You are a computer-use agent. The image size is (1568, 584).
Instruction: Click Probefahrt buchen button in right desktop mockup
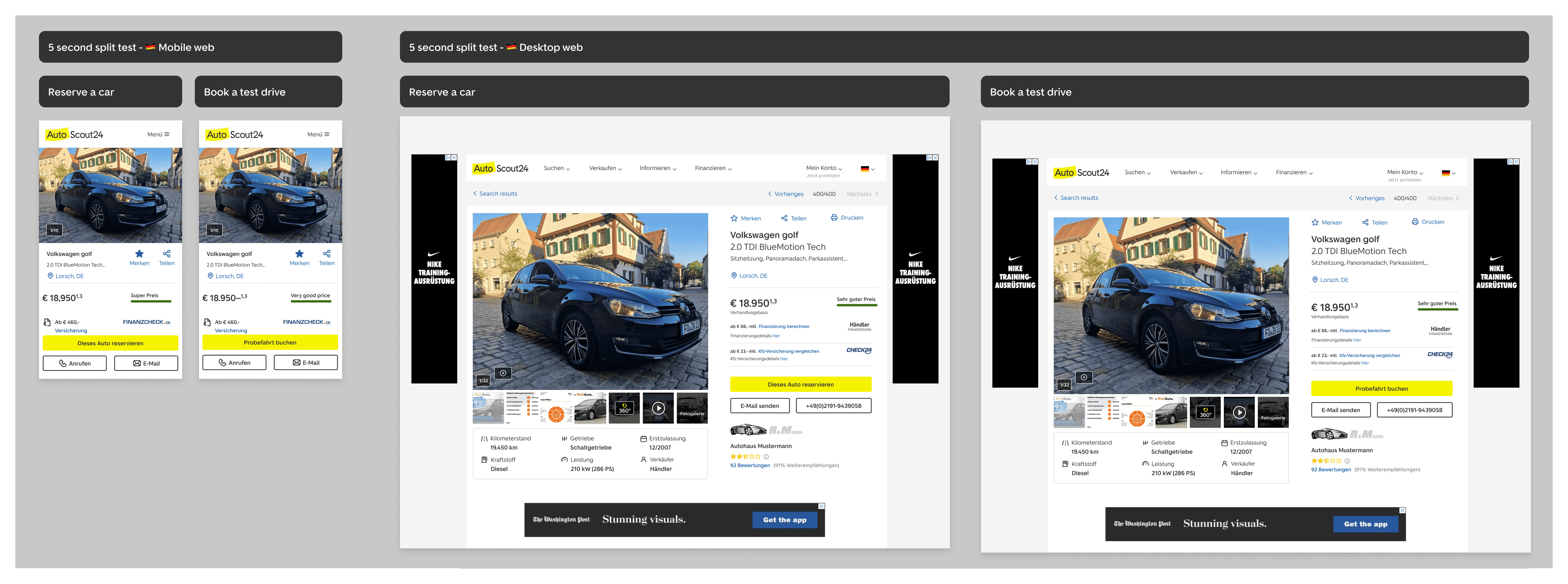point(1381,389)
